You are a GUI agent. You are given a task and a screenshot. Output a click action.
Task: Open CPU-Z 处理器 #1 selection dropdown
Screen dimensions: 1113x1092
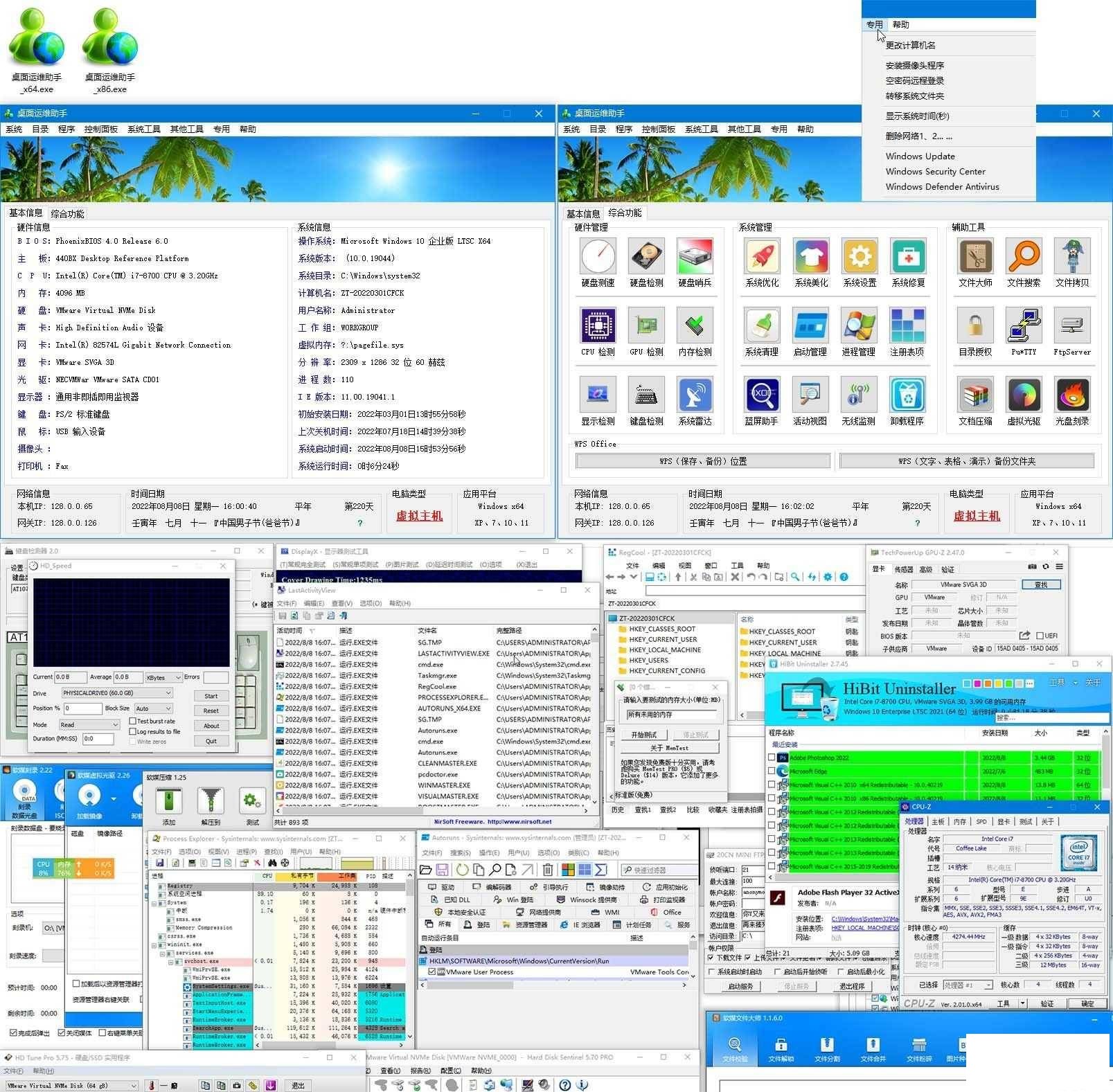point(968,985)
